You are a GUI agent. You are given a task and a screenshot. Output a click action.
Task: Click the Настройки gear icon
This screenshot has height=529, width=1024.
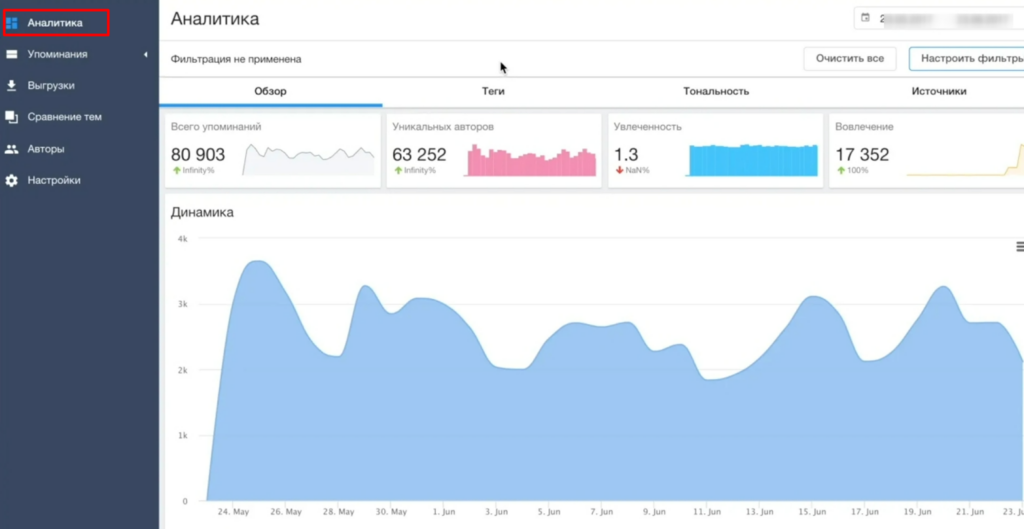pos(12,180)
